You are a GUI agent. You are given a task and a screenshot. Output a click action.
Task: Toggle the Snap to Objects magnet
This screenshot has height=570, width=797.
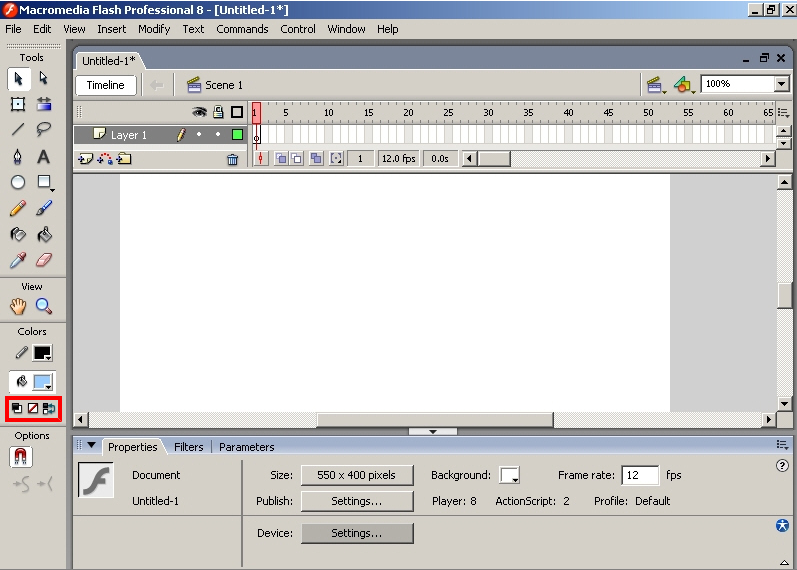[x=20, y=457]
